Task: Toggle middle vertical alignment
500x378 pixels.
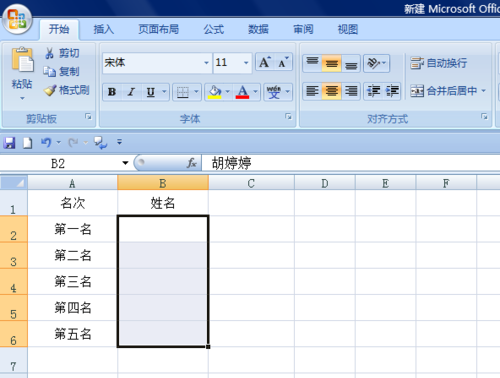Action: [x=331, y=63]
